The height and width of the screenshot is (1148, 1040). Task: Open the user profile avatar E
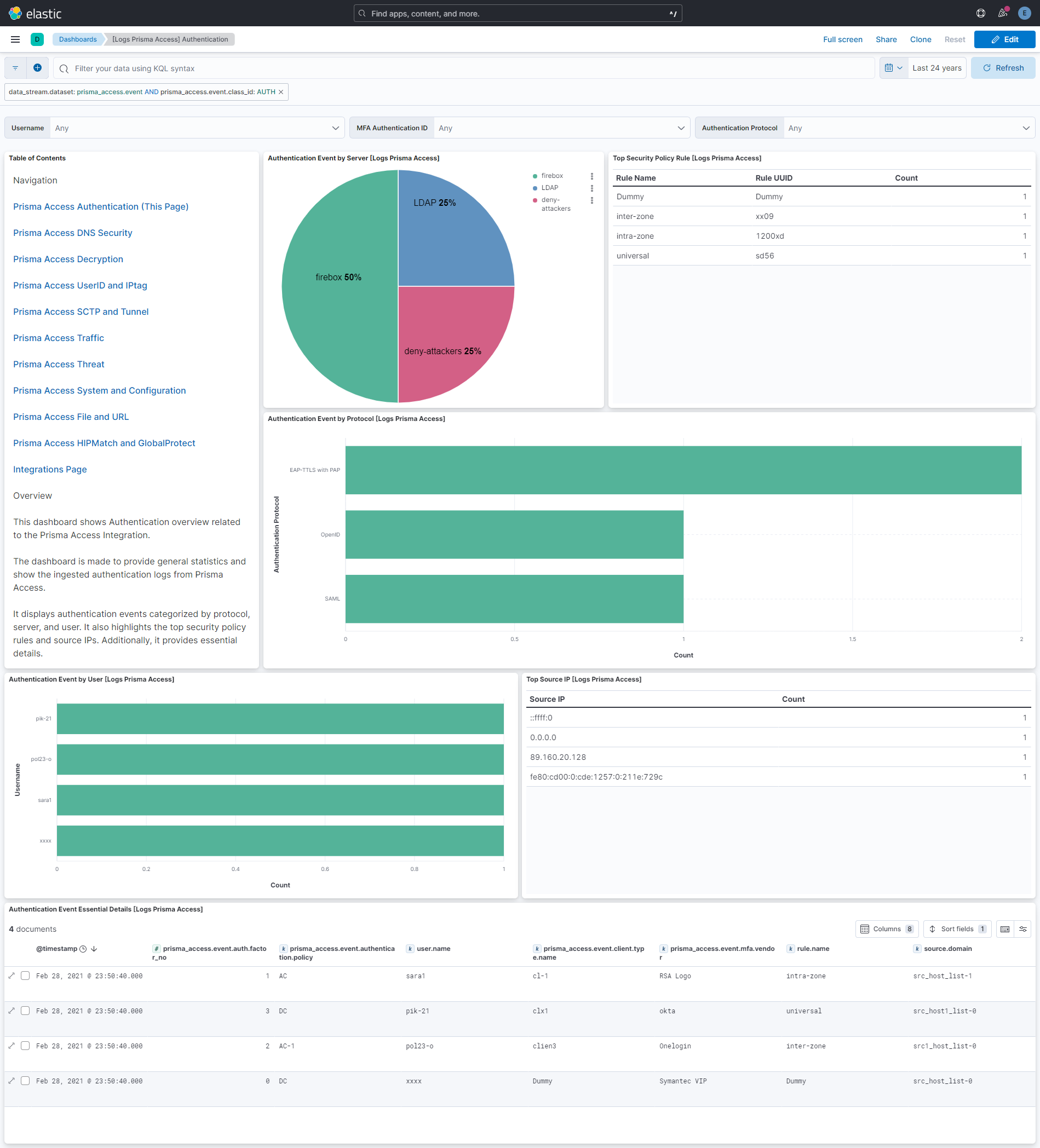click(1024, 13)
